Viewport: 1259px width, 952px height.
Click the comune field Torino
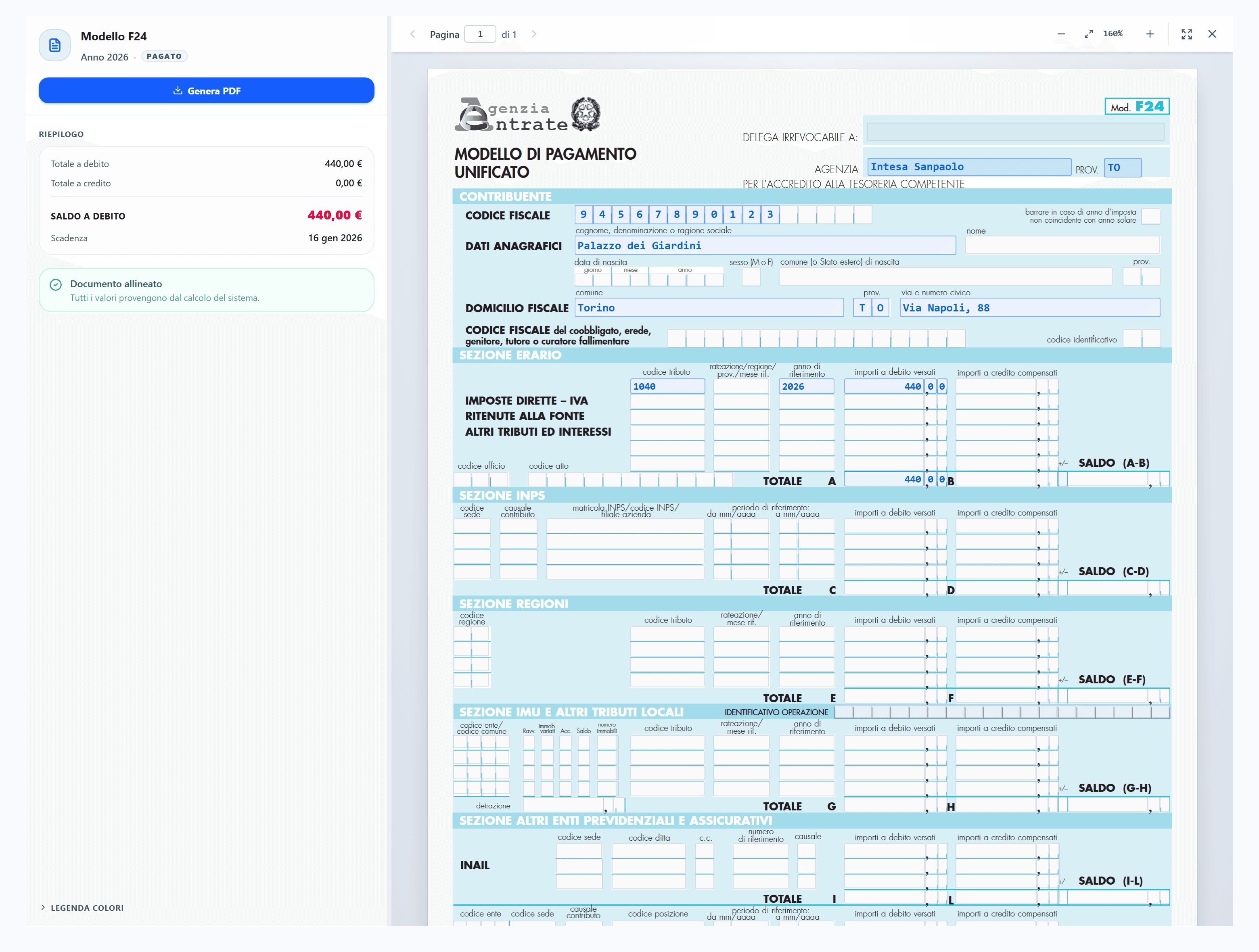pos(709,307)
